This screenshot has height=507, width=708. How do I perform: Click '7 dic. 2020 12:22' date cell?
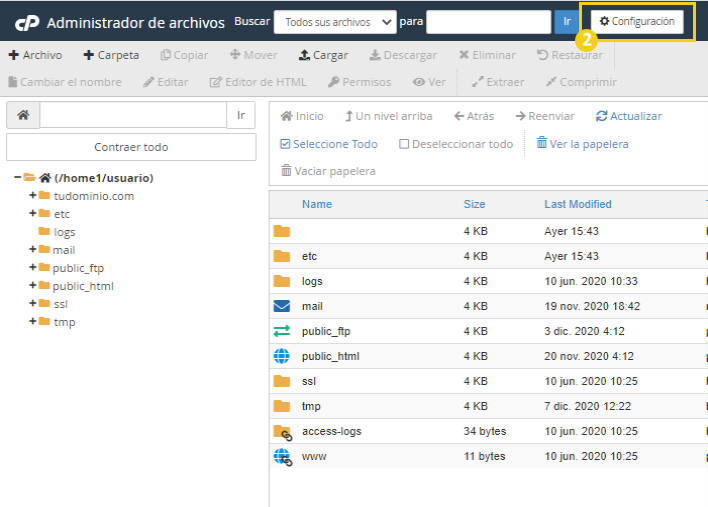point(587,406)
